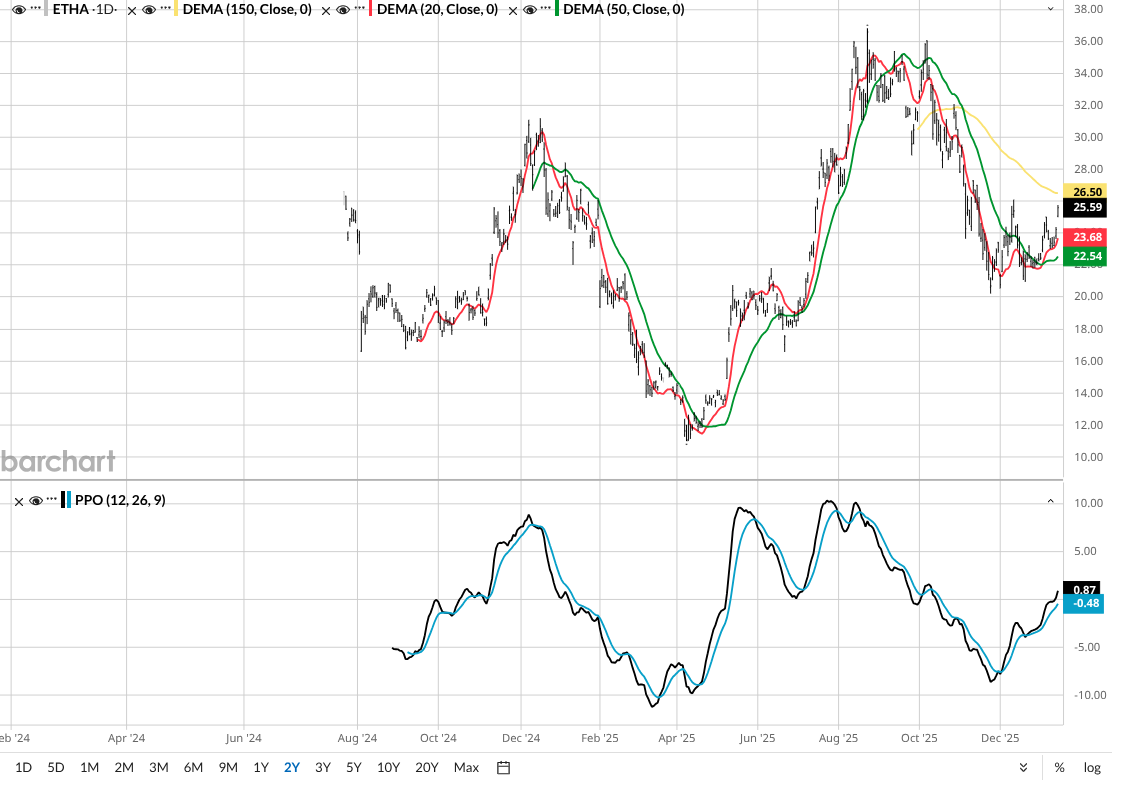Remove the DEMA (20, Close, 0) overlay
This screenshot has height=787, width=1142.
326,9
